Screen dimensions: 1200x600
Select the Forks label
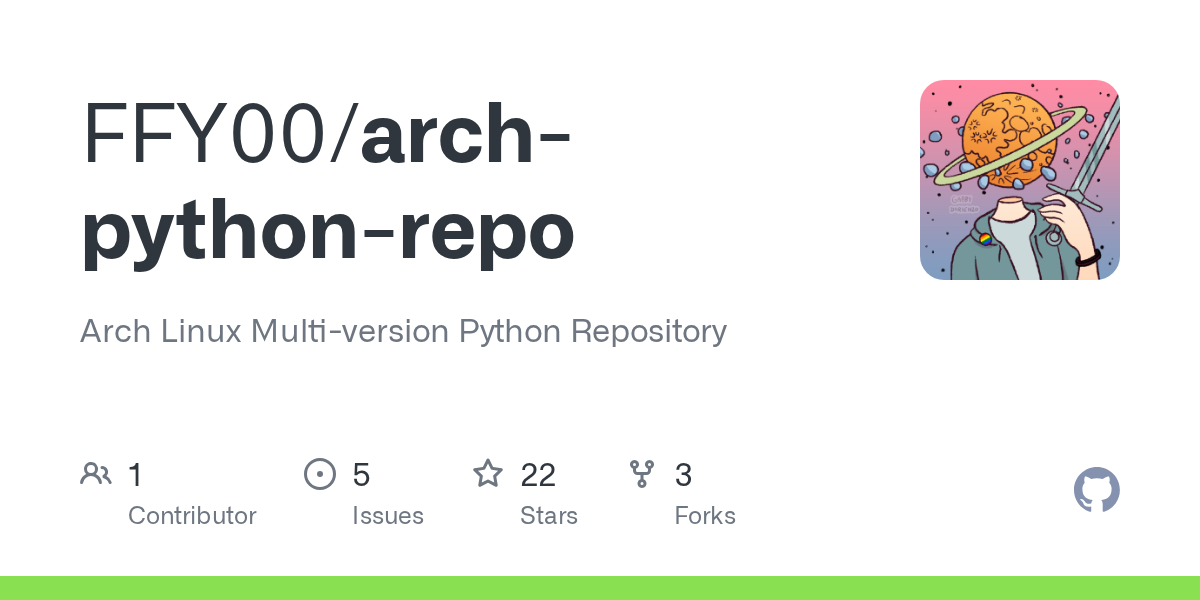705,516
